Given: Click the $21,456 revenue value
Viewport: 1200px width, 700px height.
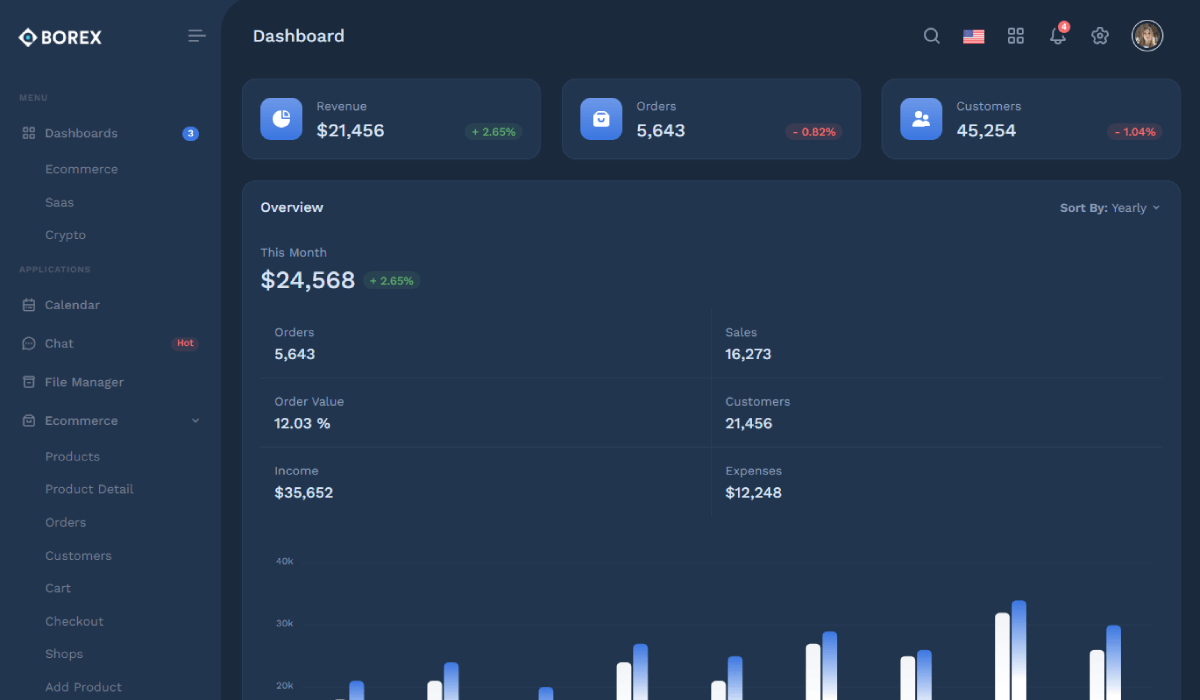Looking at the screenshot, I should pyautogui.click(x=350, y=130).
